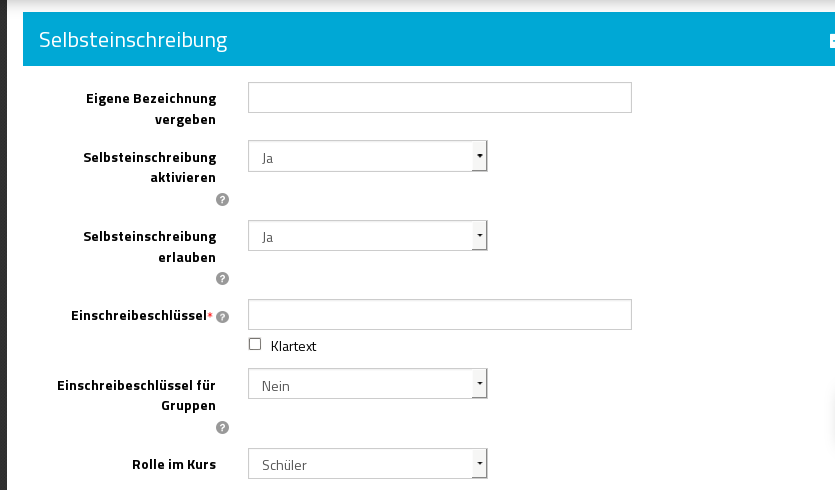Open Rolle im Kurs dropdown showing Schüler
This screenshot has height=490, width=835.
[x=367, y=464]
